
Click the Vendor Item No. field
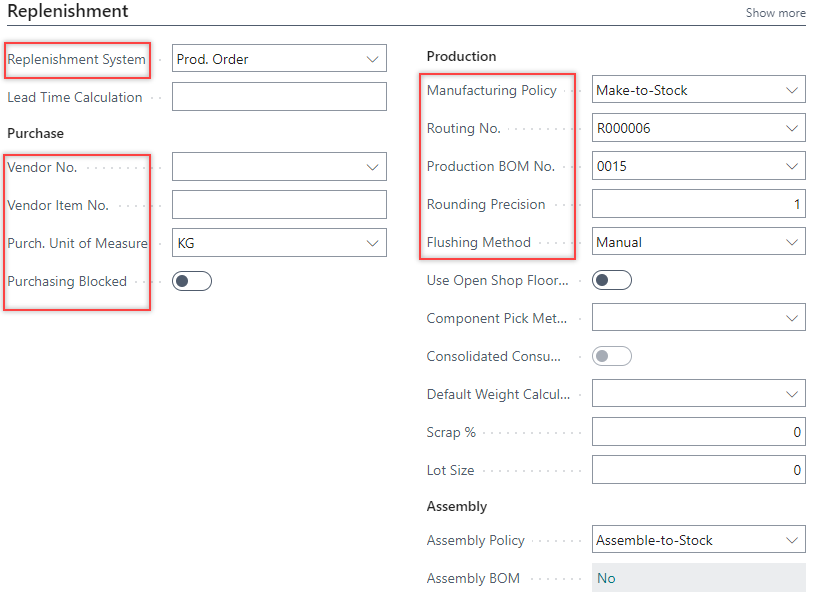(279, 205)
